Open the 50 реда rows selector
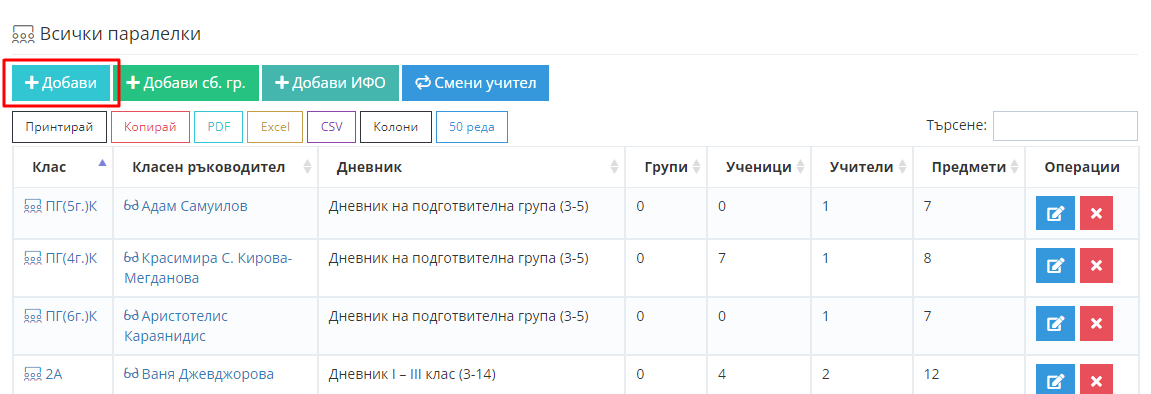Image resolution: width=1151 pixels, height=394 pixels. pyautogui.click(x=472, y=127)
